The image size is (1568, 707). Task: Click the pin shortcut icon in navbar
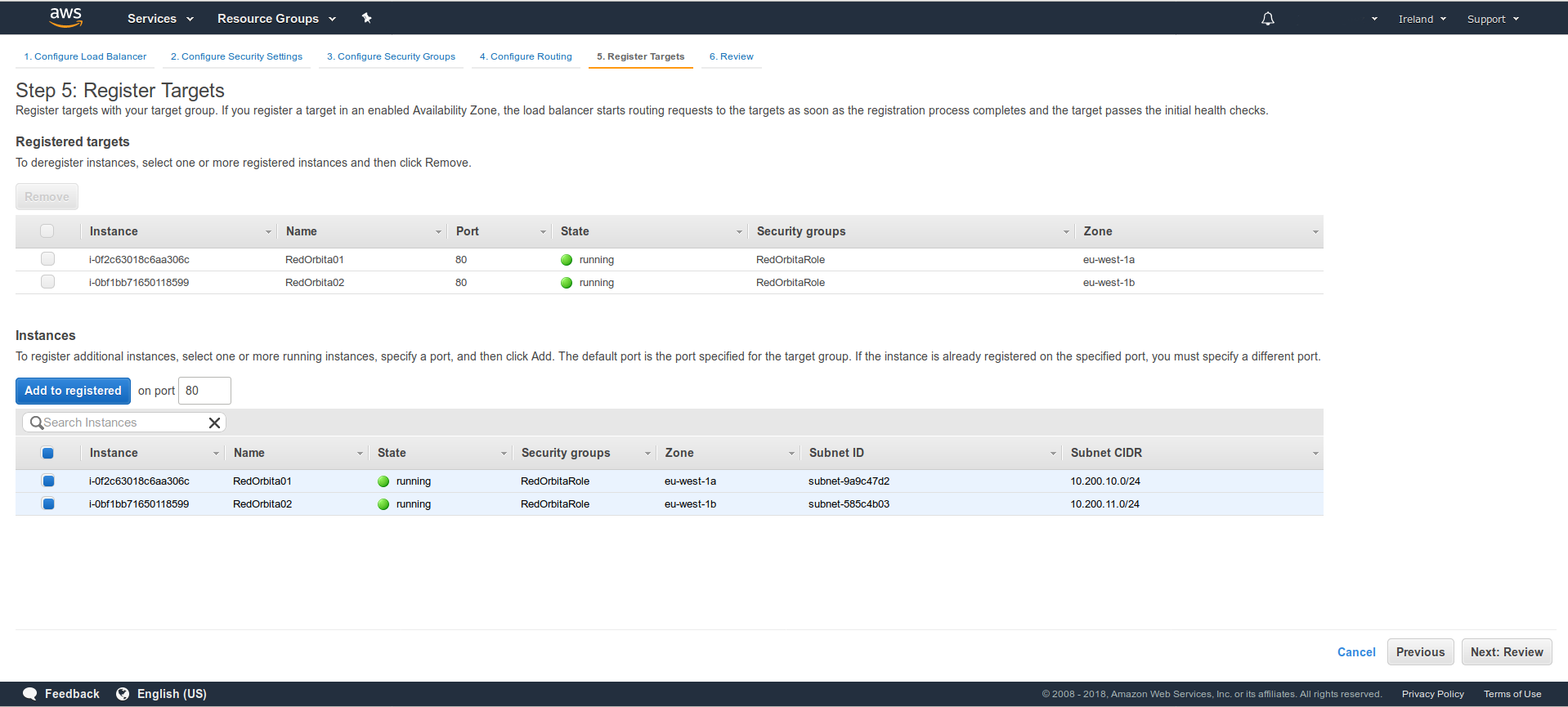pyautogui.click(x=367, y=18)
